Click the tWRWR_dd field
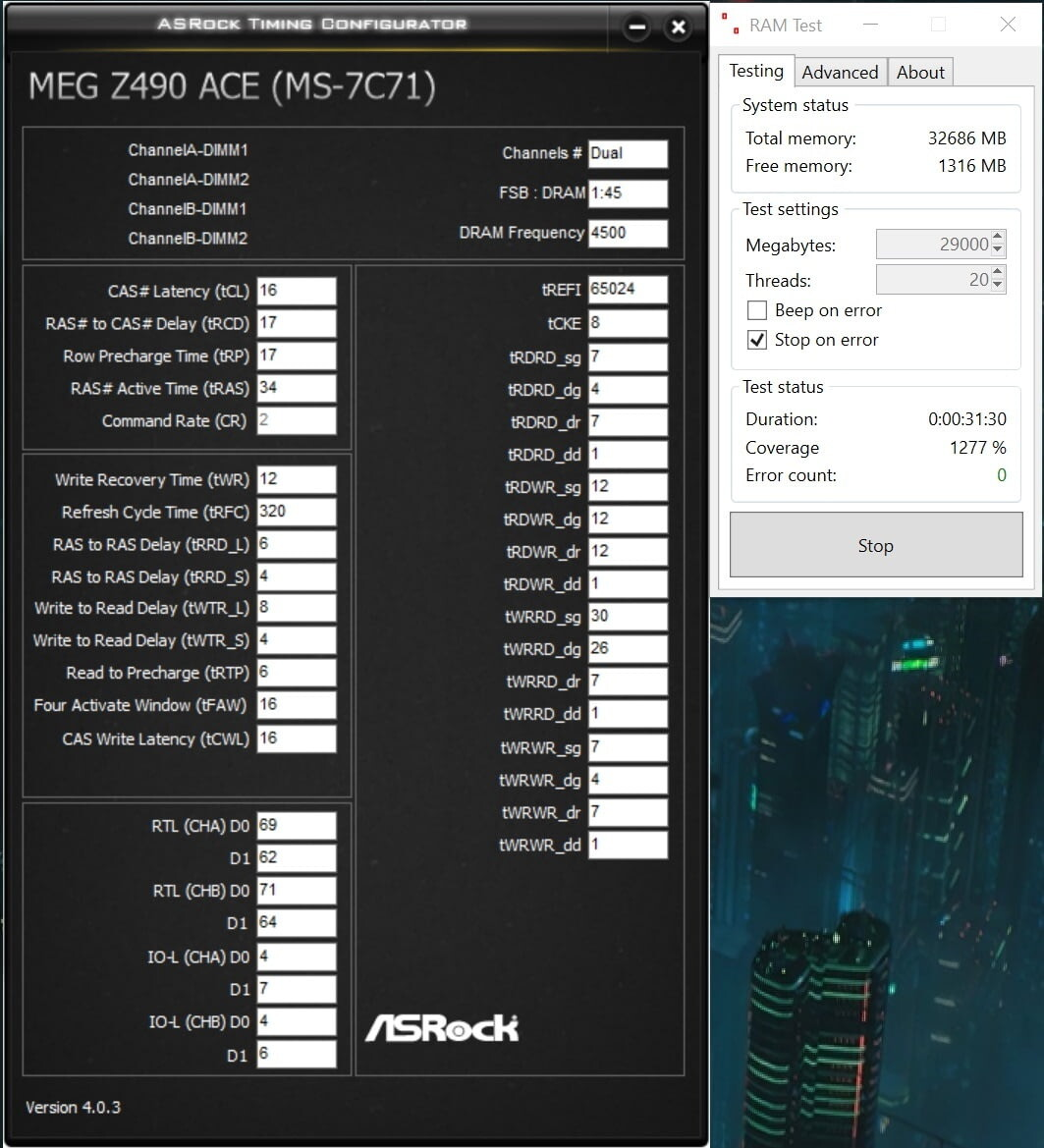The width and height of the screenshot is (1044, 1148). tap(629, 845)
